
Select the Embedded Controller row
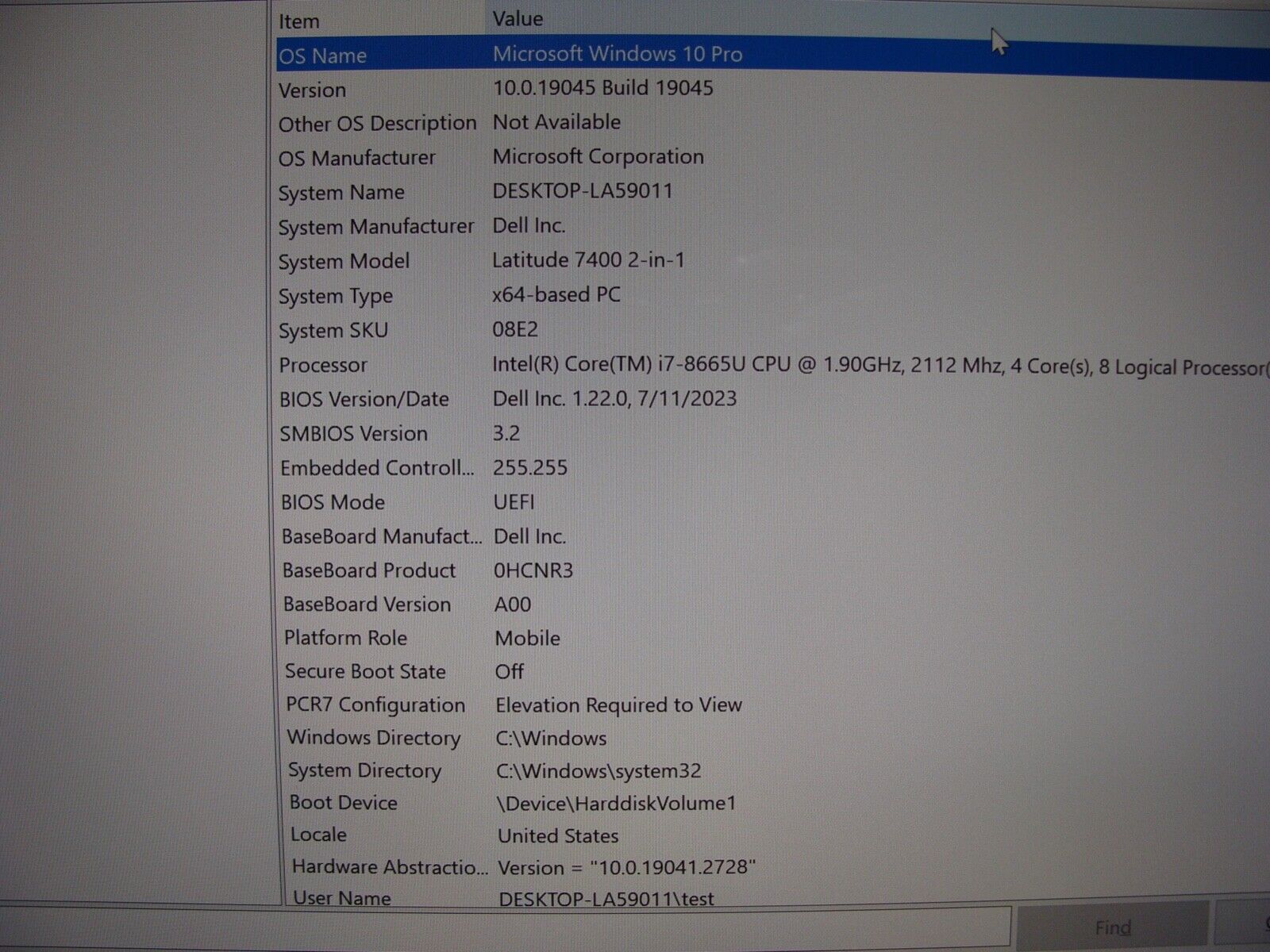coord(377,468)
